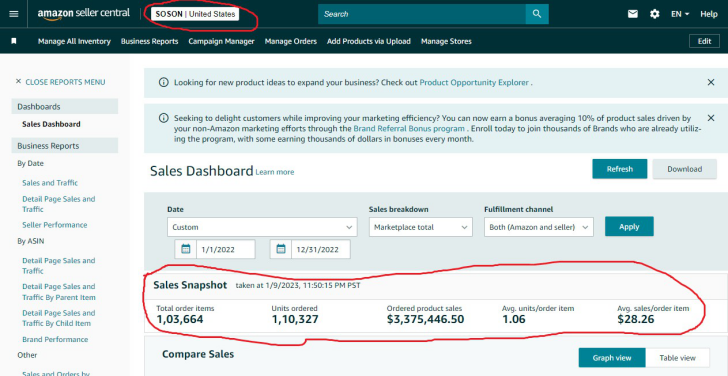Click the Units ordered value 1,10,327
The width and height of the screenshot is (728, 376).
[295, 319]
